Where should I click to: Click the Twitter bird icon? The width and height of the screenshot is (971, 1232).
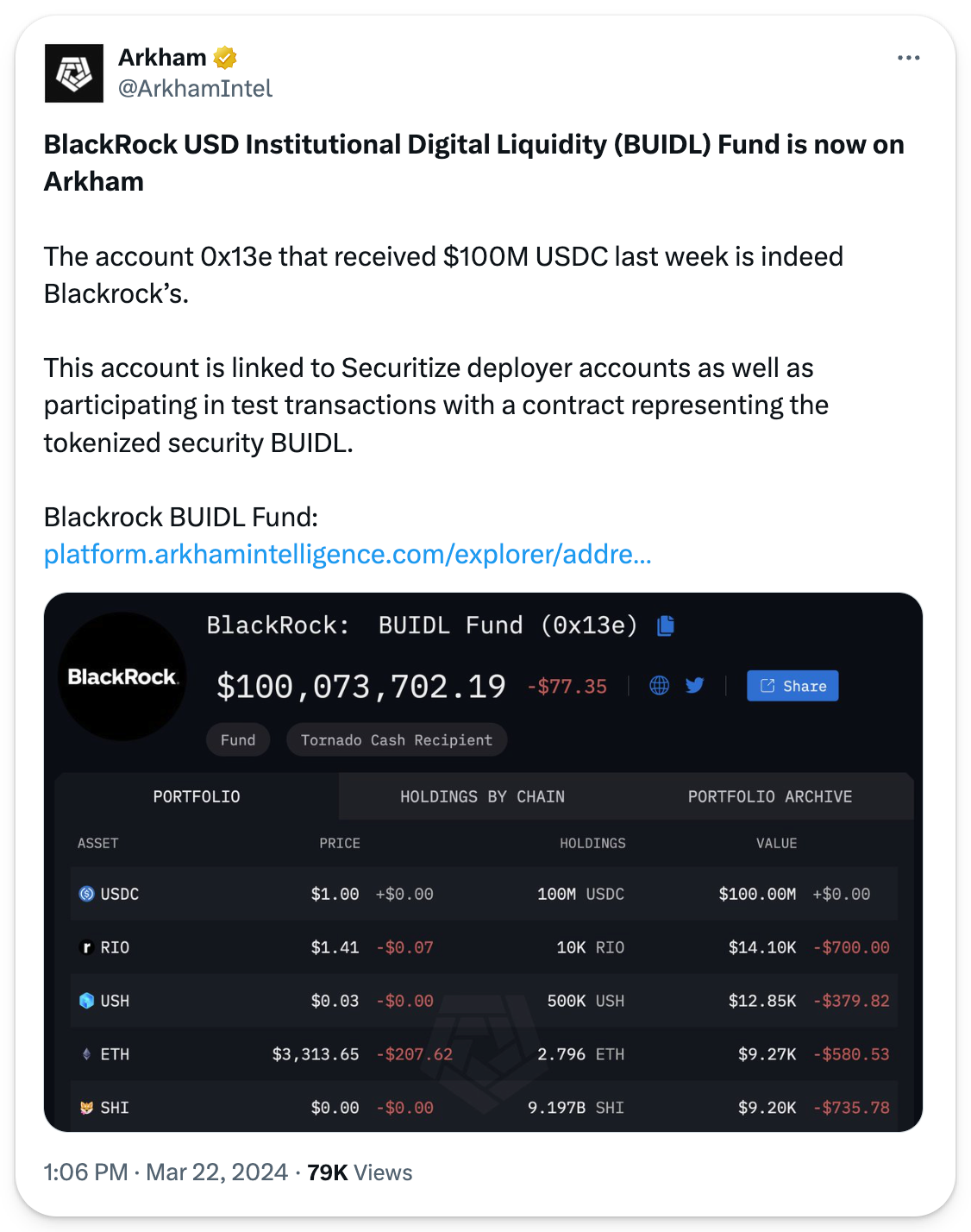pos(695,686)
